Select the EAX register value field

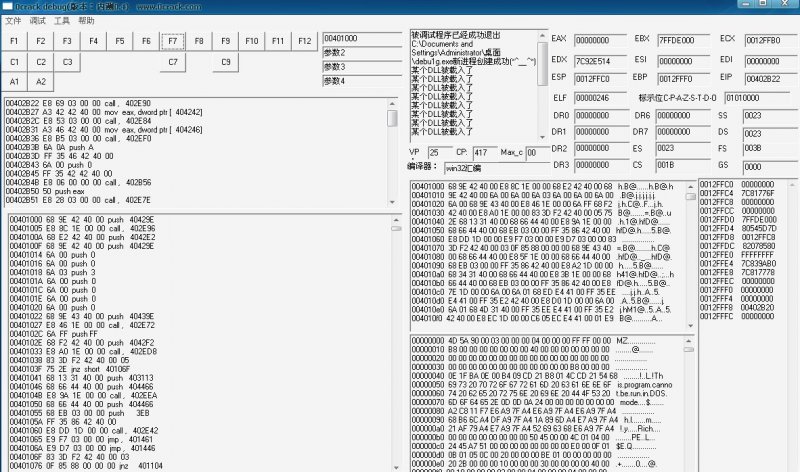[x=600, y=40]
